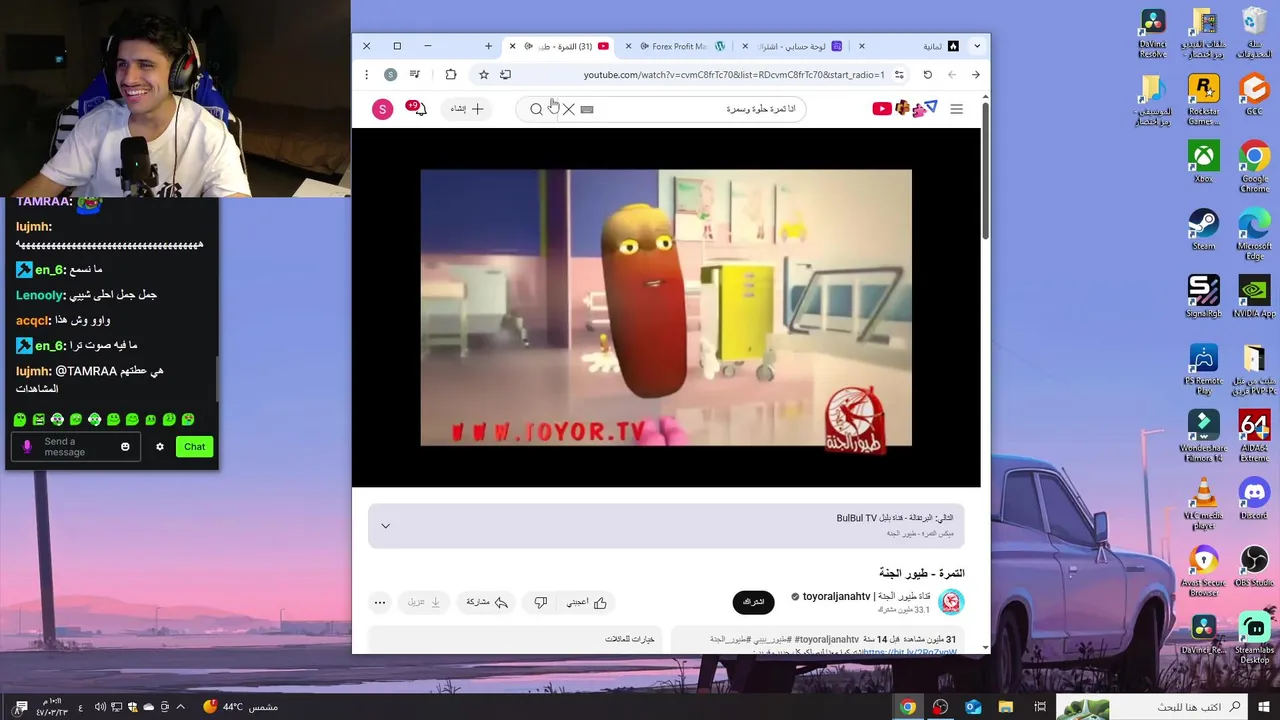The height and width of the screenshot is (720, 1280).
Task: Click Outlook icon in Windows taskbar
Action: [973, 707]
